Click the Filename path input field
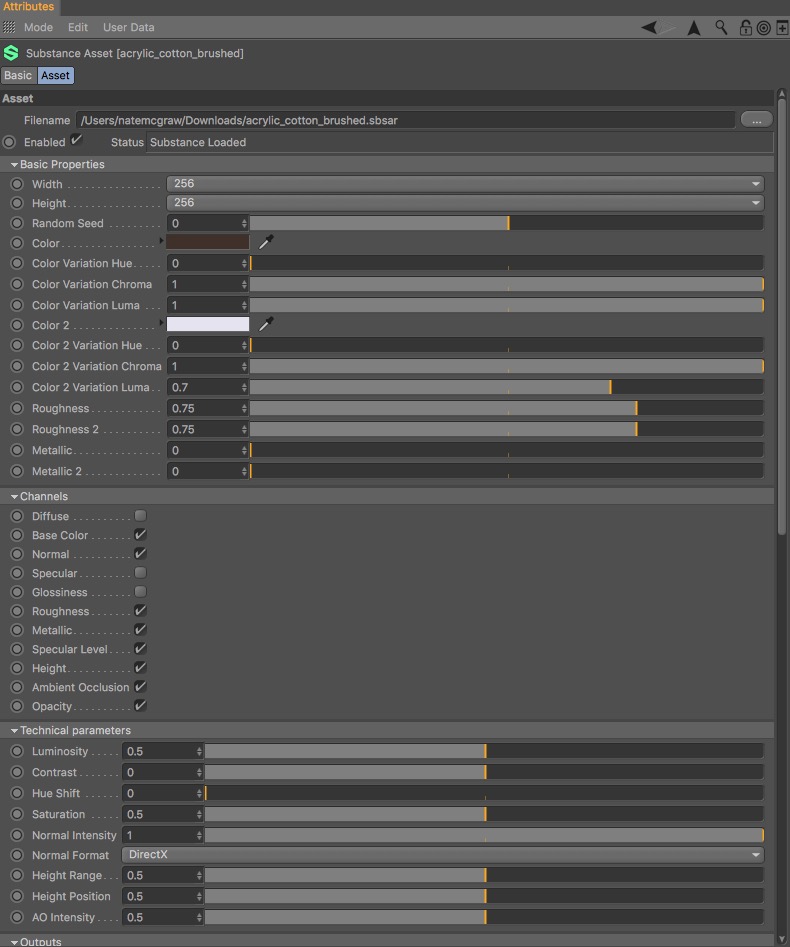The width and height of the screenshot is (790, 947). [405, 120]
